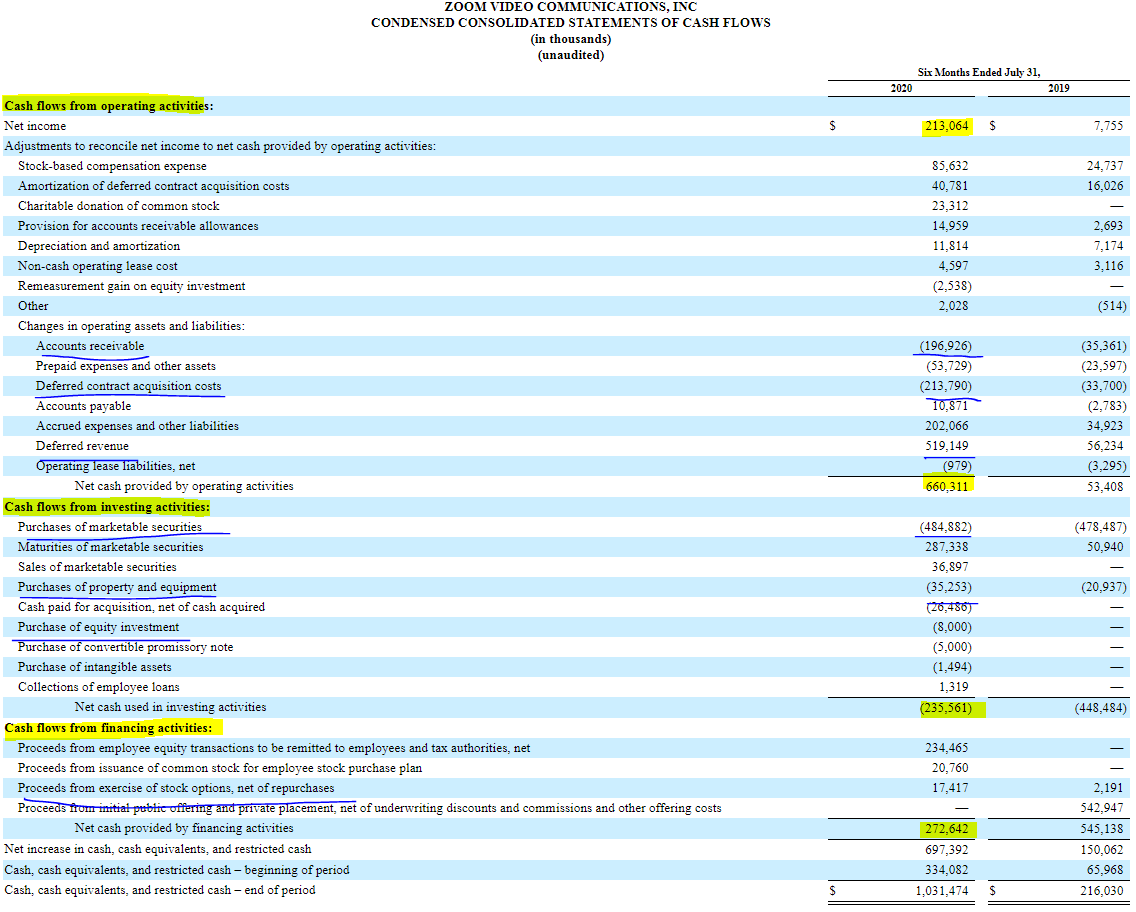Select the 'Accounts payable' label
The width and height of the screenshot is (1136, 912).
pyautogui.click(x=83, y=406)
